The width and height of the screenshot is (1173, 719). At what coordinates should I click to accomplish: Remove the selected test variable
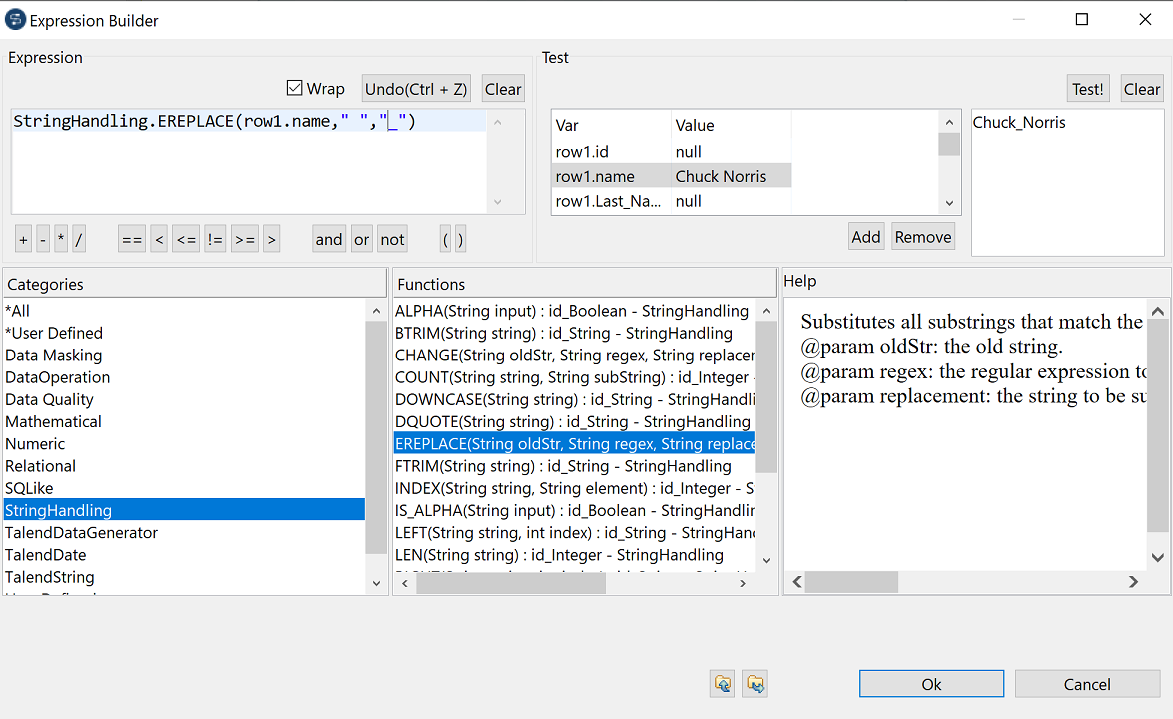point(922,236)
